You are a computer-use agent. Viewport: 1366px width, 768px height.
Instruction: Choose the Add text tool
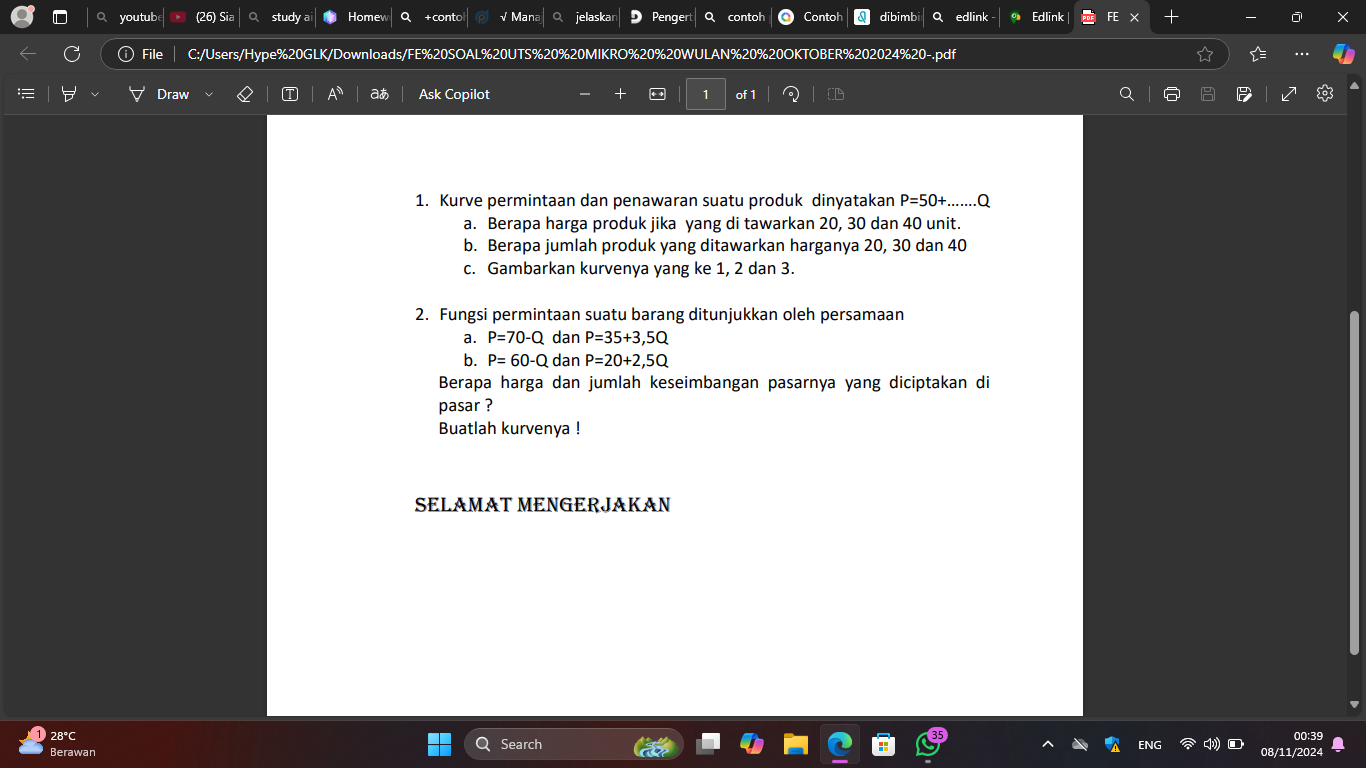(x=290, y=94)
